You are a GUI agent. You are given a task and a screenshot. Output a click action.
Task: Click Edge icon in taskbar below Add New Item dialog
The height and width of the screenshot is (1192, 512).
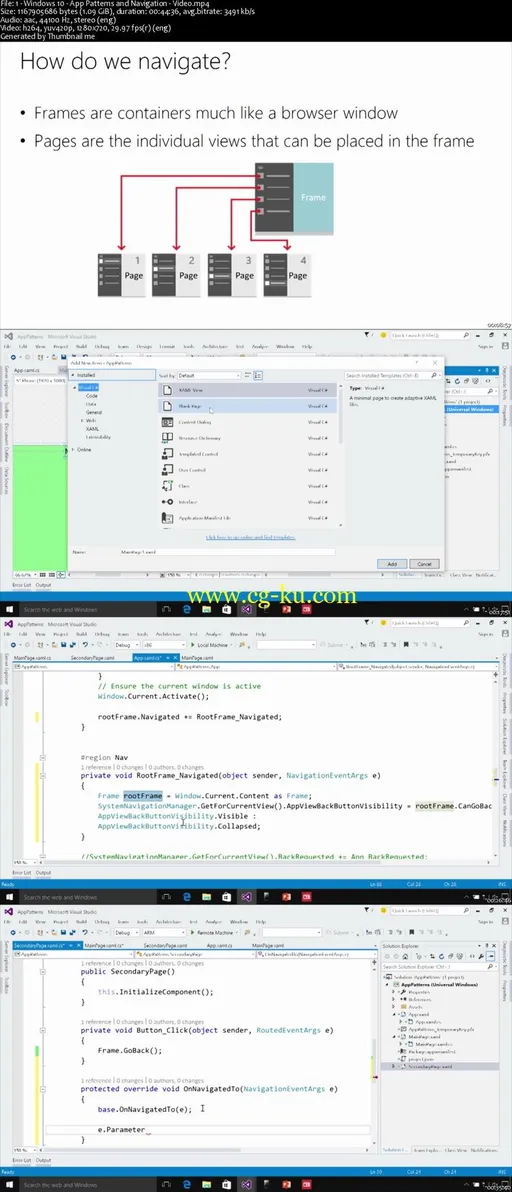point(187,610)
